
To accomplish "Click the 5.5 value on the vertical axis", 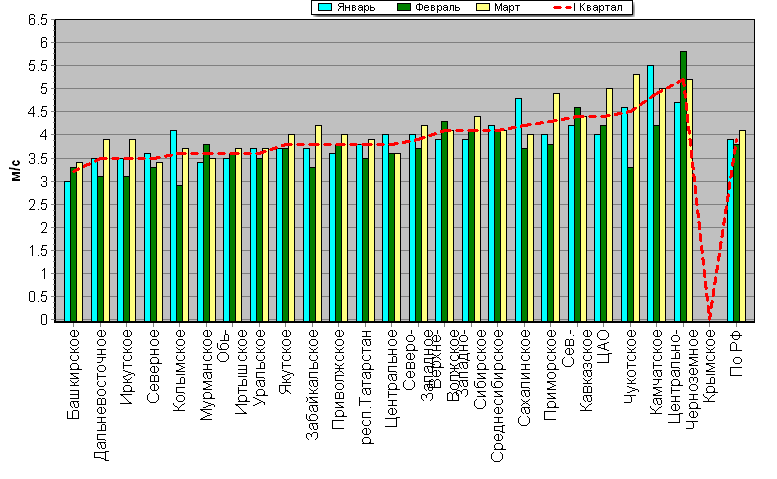I will click(x=38, y=66).
